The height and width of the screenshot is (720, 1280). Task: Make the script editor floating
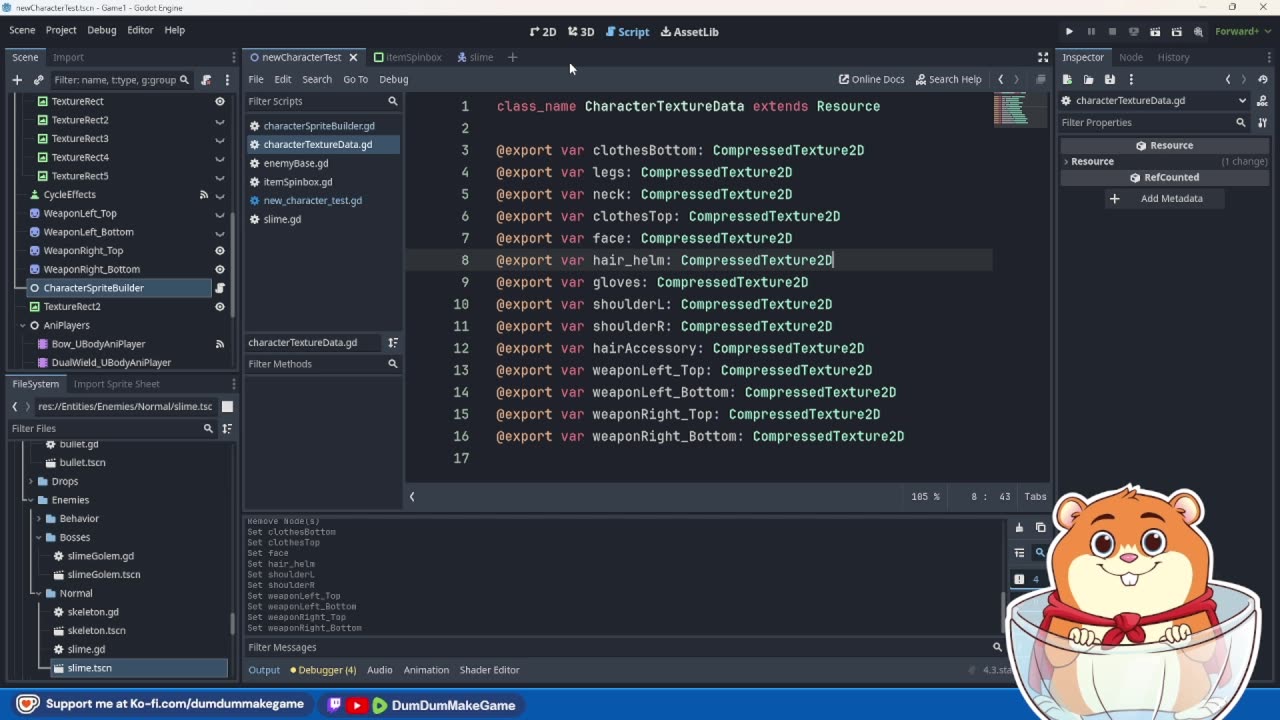click(x=1040, y=80)
